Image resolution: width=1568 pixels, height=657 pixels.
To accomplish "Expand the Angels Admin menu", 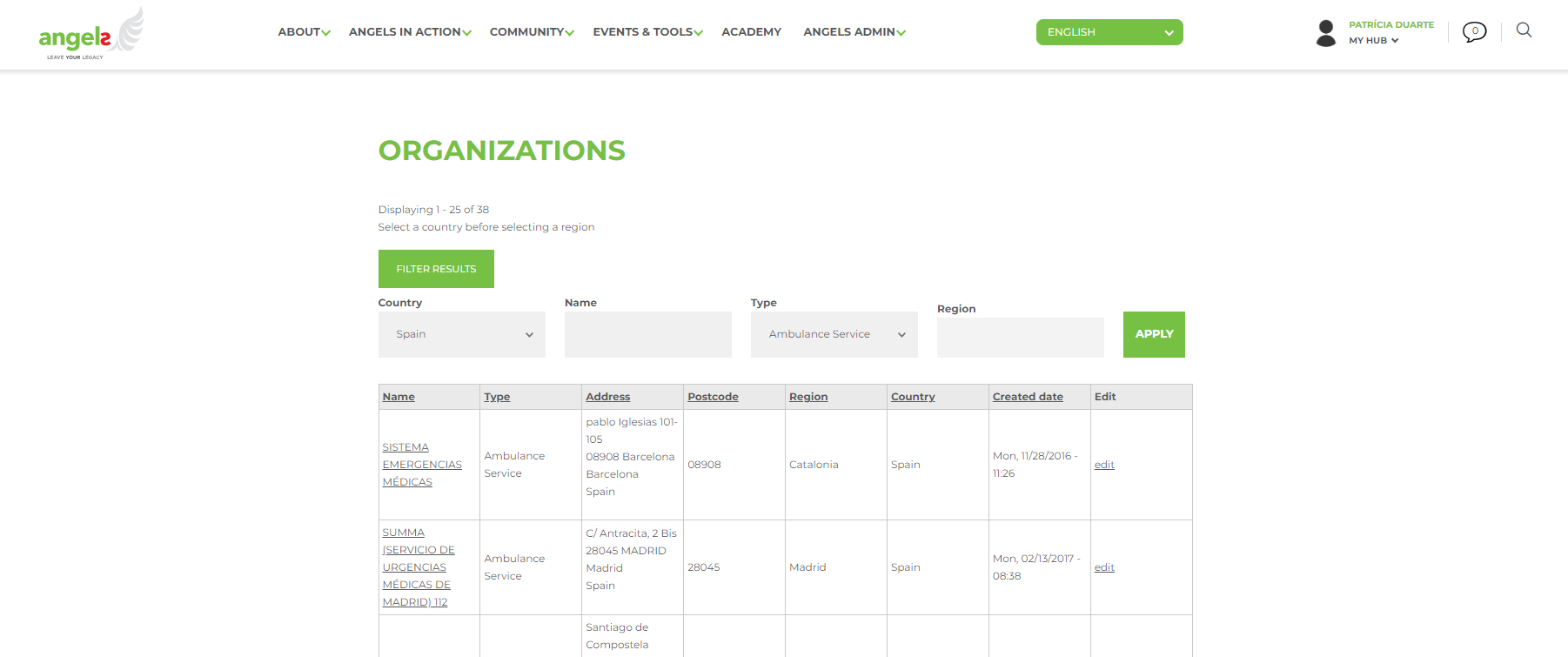I will pos(854,32).
